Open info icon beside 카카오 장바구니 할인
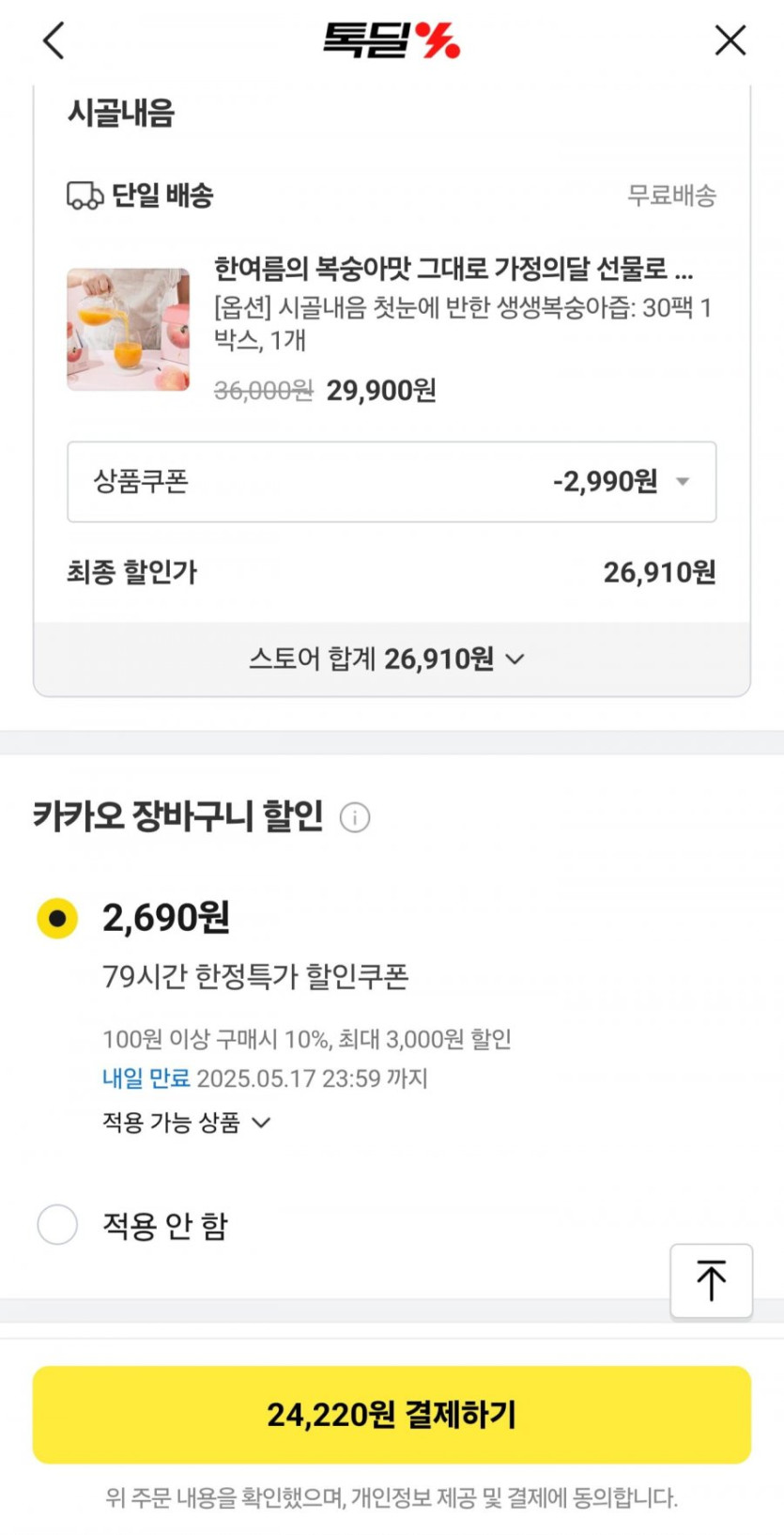The width and height of the screenshot is (784, 1535). pyautogui.click(x=355, y=817)
